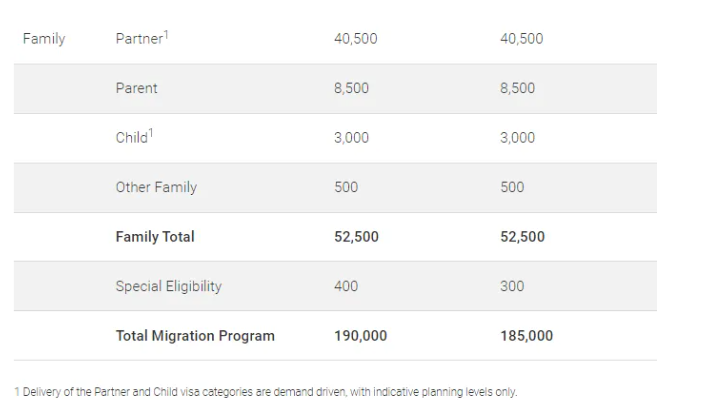Click the first 40,500 Partner value
703x400 pixels.
point(355,39)
